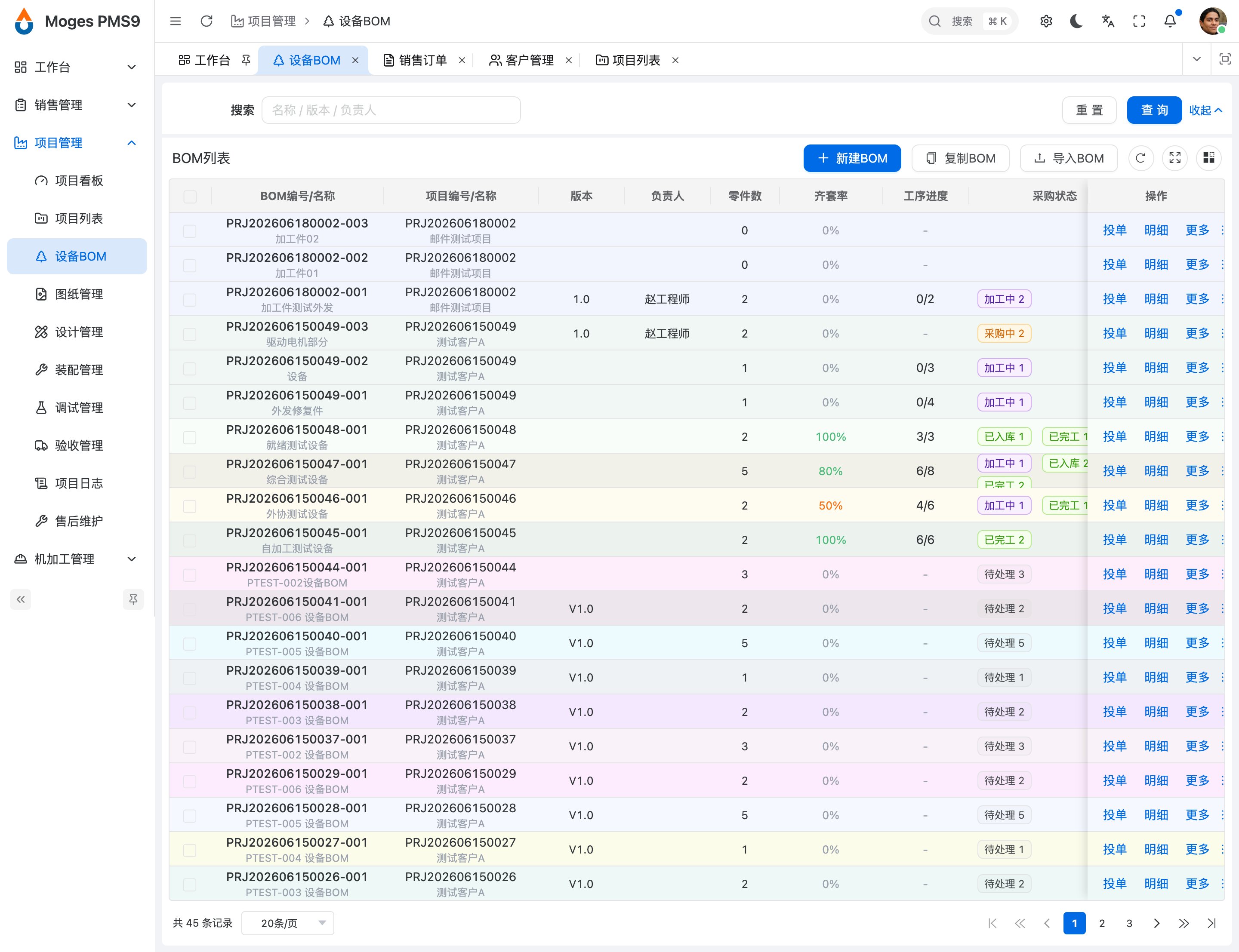The image size is (1239, 952).
Task: Open table column settings grid icon
Action: [1208, 158]
